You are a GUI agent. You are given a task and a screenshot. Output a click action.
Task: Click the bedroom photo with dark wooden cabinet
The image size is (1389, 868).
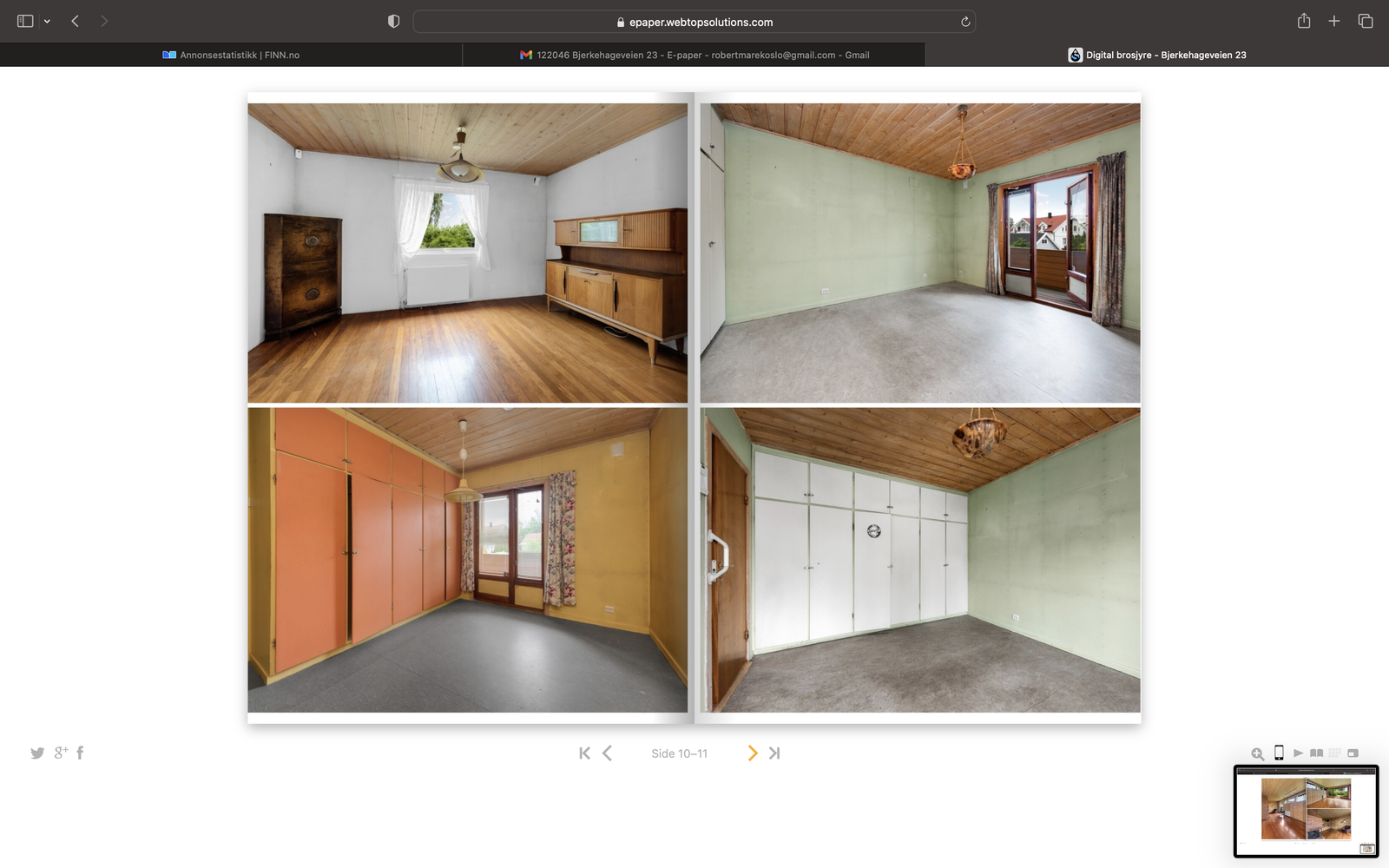coord(468,253)
